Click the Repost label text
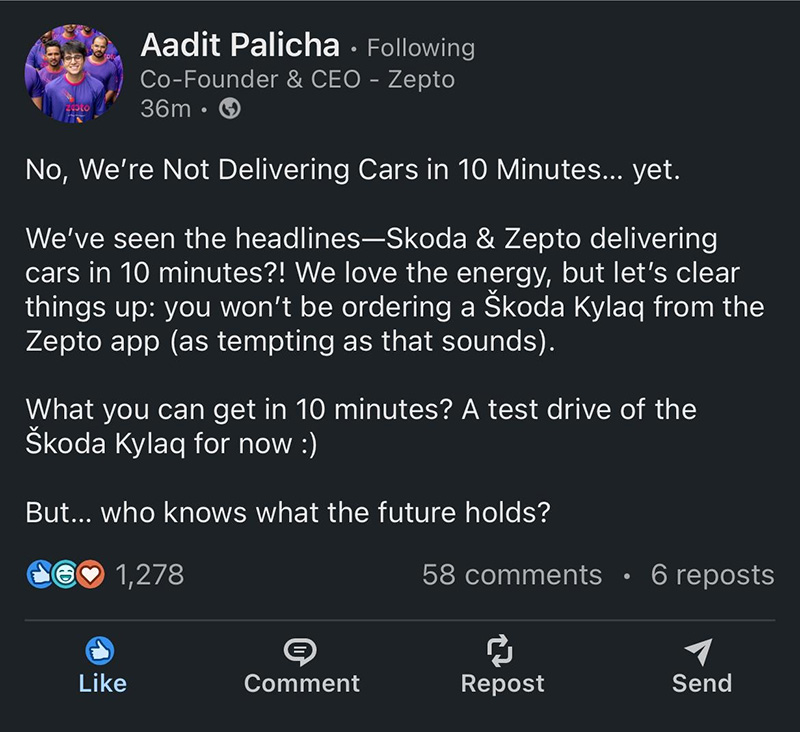 (502, 684)
